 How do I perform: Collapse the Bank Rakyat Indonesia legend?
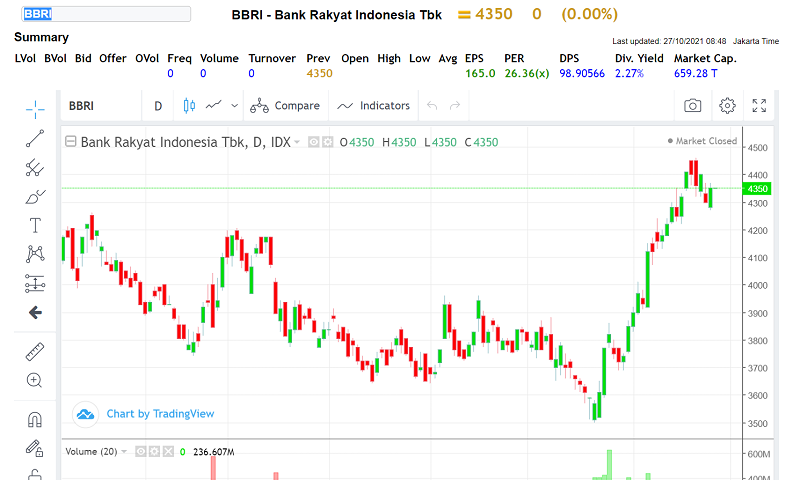tap(70, 142)
